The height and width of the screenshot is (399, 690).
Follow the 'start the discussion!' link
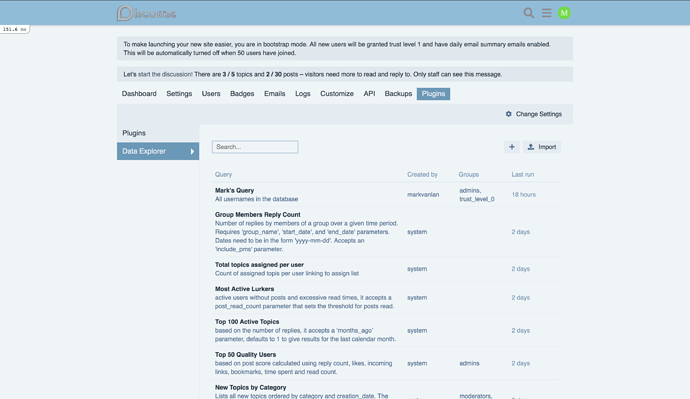[x=165, y=74]
